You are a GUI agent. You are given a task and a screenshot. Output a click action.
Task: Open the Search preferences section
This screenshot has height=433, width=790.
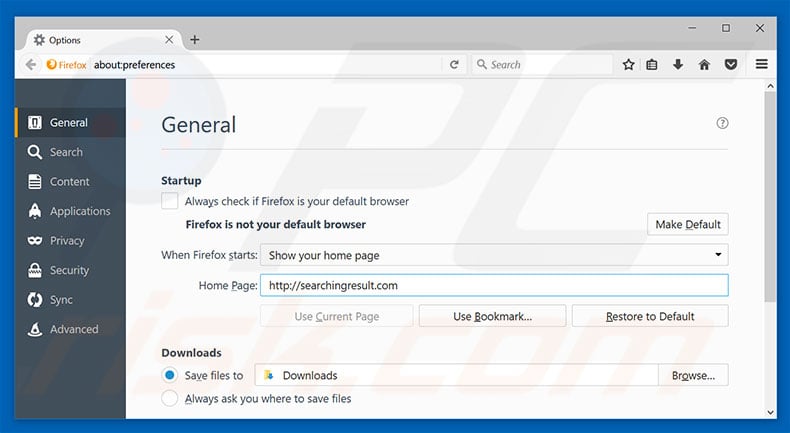coord(71,152)
